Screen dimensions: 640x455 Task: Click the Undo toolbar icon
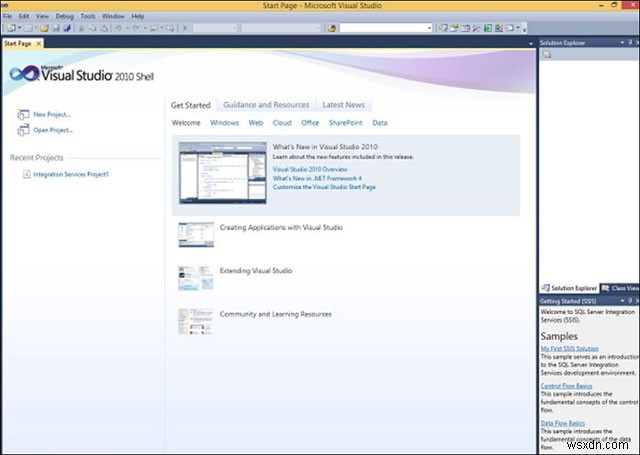[118, 28]
